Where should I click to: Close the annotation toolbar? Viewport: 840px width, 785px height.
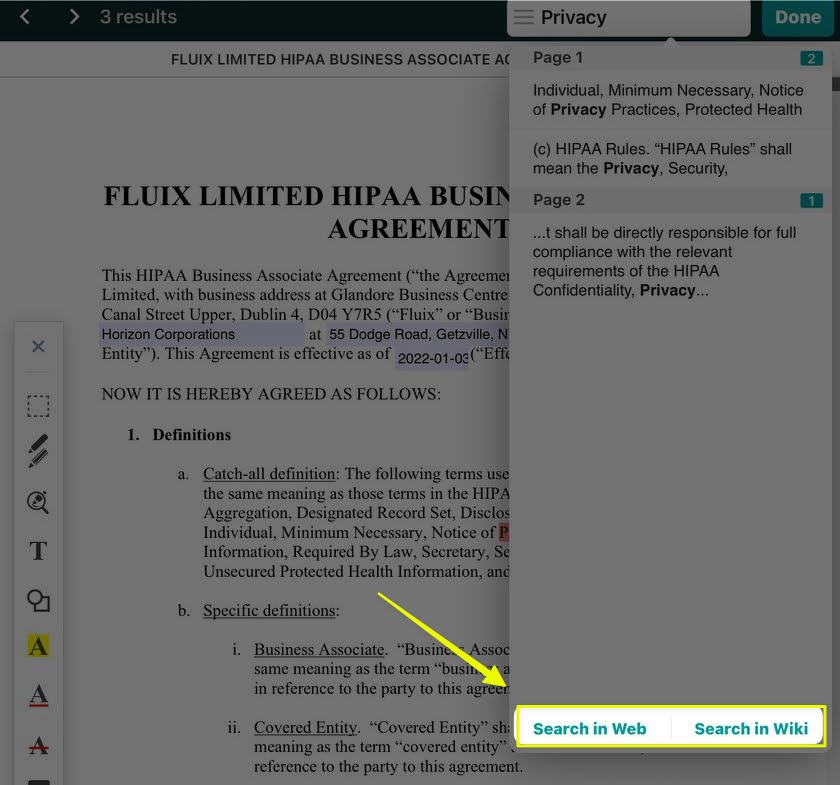[x=38, y=347]
